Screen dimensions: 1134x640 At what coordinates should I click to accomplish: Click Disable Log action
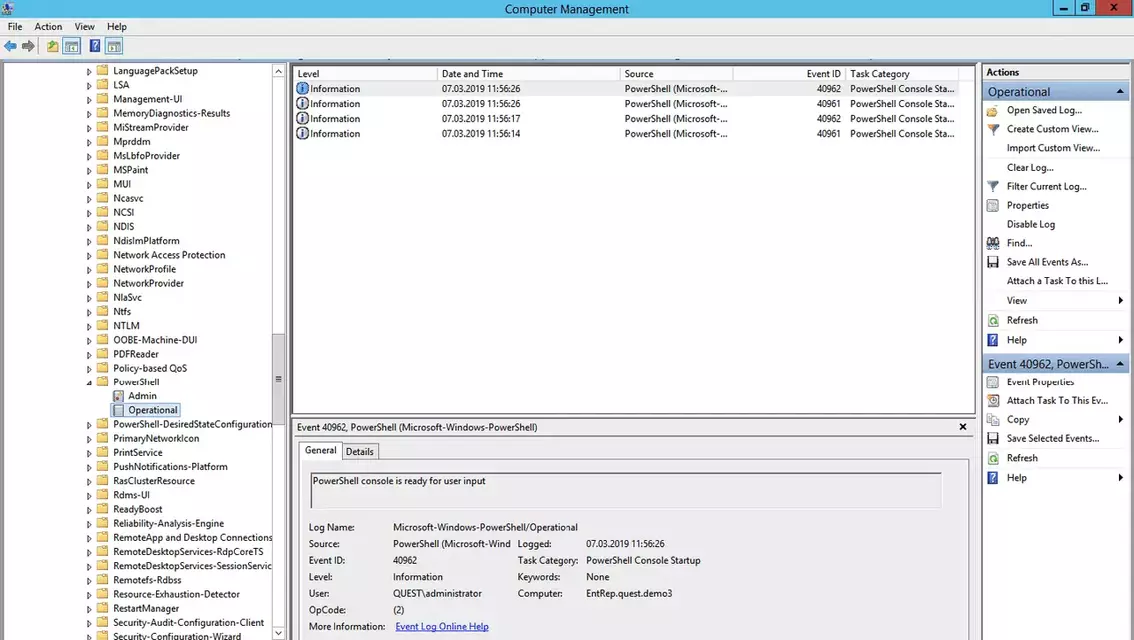coord(1031,224)
